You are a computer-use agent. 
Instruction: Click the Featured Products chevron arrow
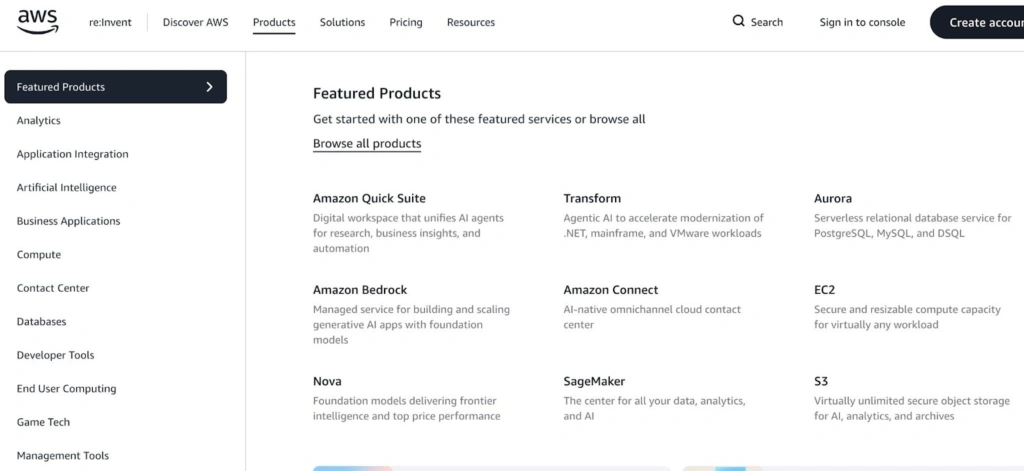point(209,87)
